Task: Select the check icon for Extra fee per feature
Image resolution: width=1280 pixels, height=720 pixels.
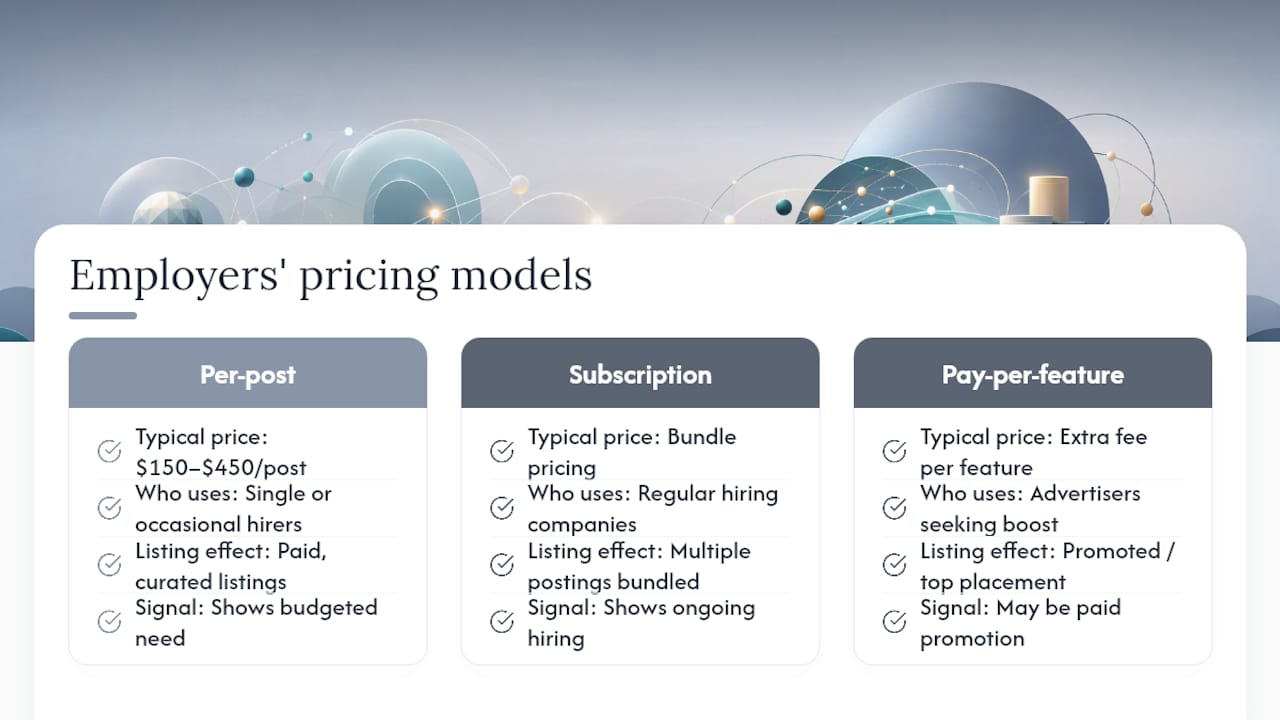Action: coord(895,452)
